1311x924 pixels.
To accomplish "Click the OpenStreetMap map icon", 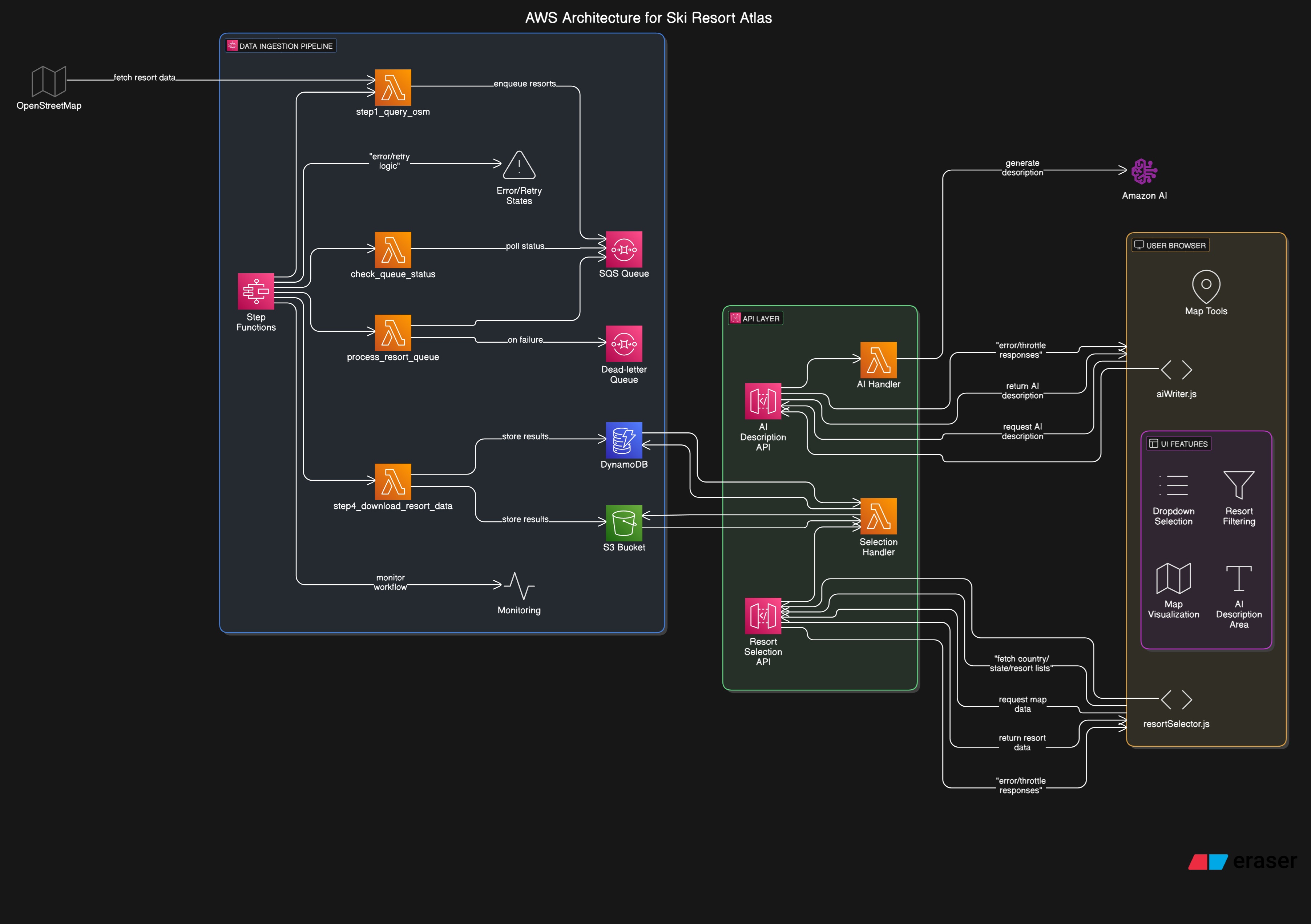I will [49, 81].
